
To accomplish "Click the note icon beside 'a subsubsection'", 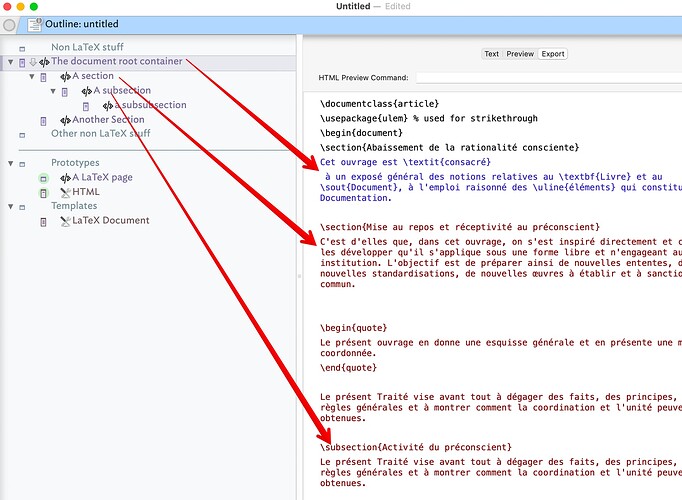I will 86,106.
